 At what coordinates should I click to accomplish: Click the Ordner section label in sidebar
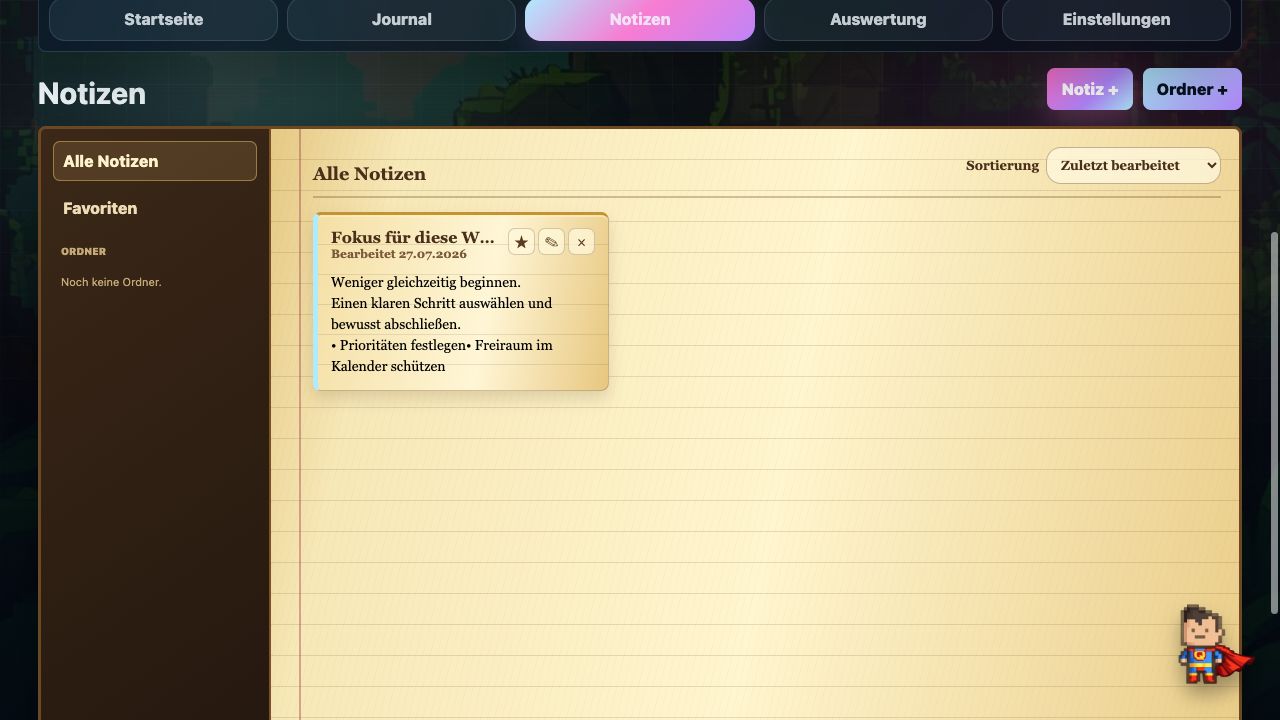pyautogui.click(x=83, y=251)
